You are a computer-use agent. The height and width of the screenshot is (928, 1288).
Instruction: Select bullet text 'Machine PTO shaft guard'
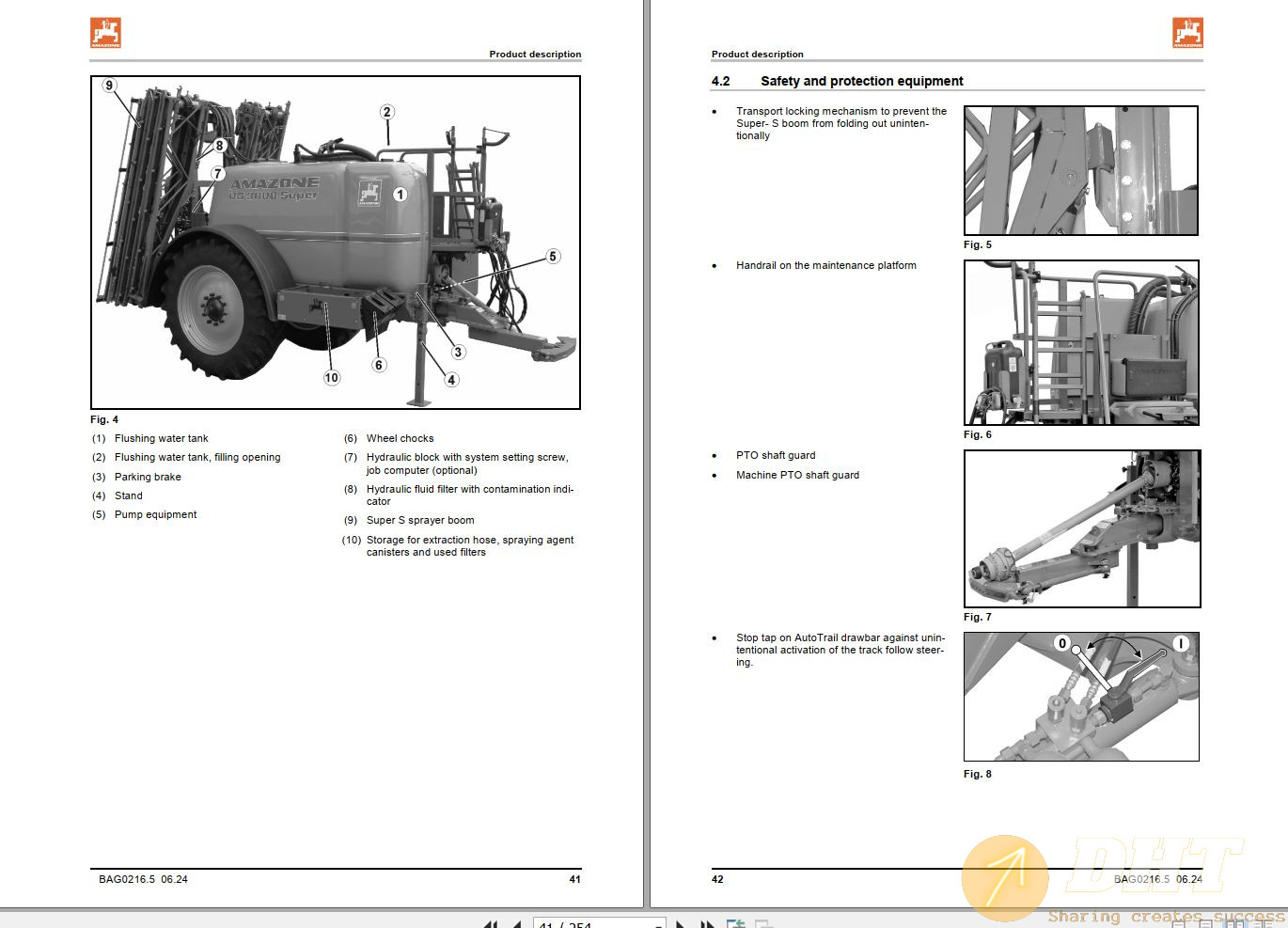point(797,475)
